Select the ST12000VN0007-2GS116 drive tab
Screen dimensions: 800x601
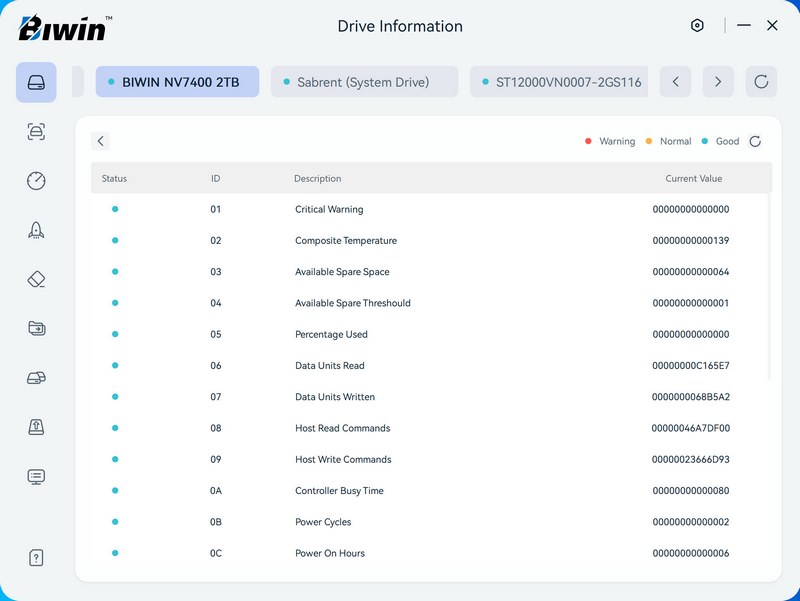pyautogui.click(x=559, y=82)
